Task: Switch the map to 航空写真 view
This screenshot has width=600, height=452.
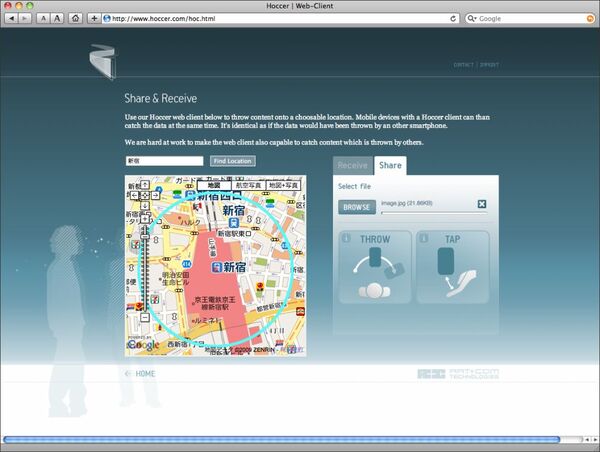Action: point(248,185)
